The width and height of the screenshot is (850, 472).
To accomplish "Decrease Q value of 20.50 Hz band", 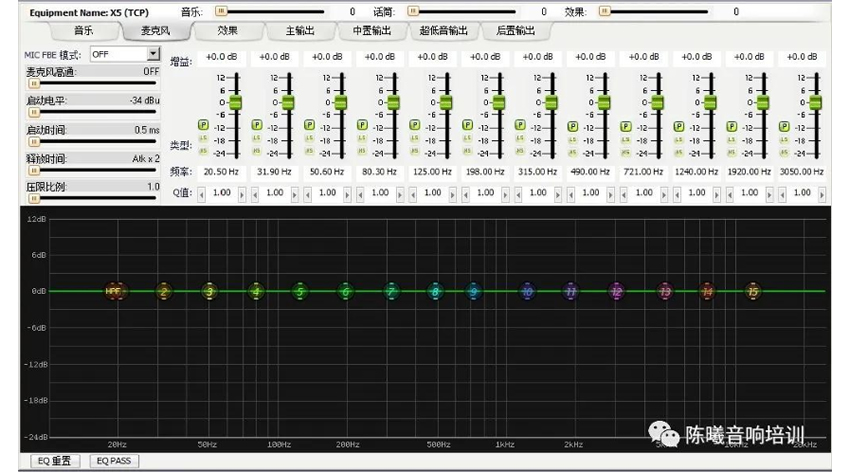I will pyautogui.click(x=202, y=194).
